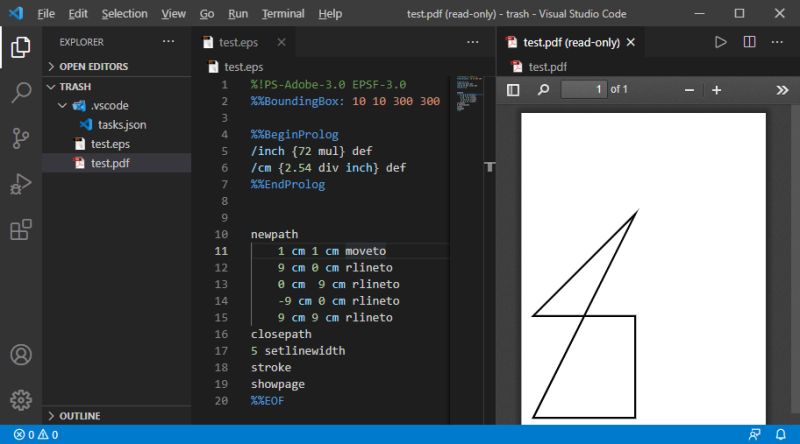Screen dimensions: 800x444
Task: Click the line number 11 in gutter
Action: 221,251
